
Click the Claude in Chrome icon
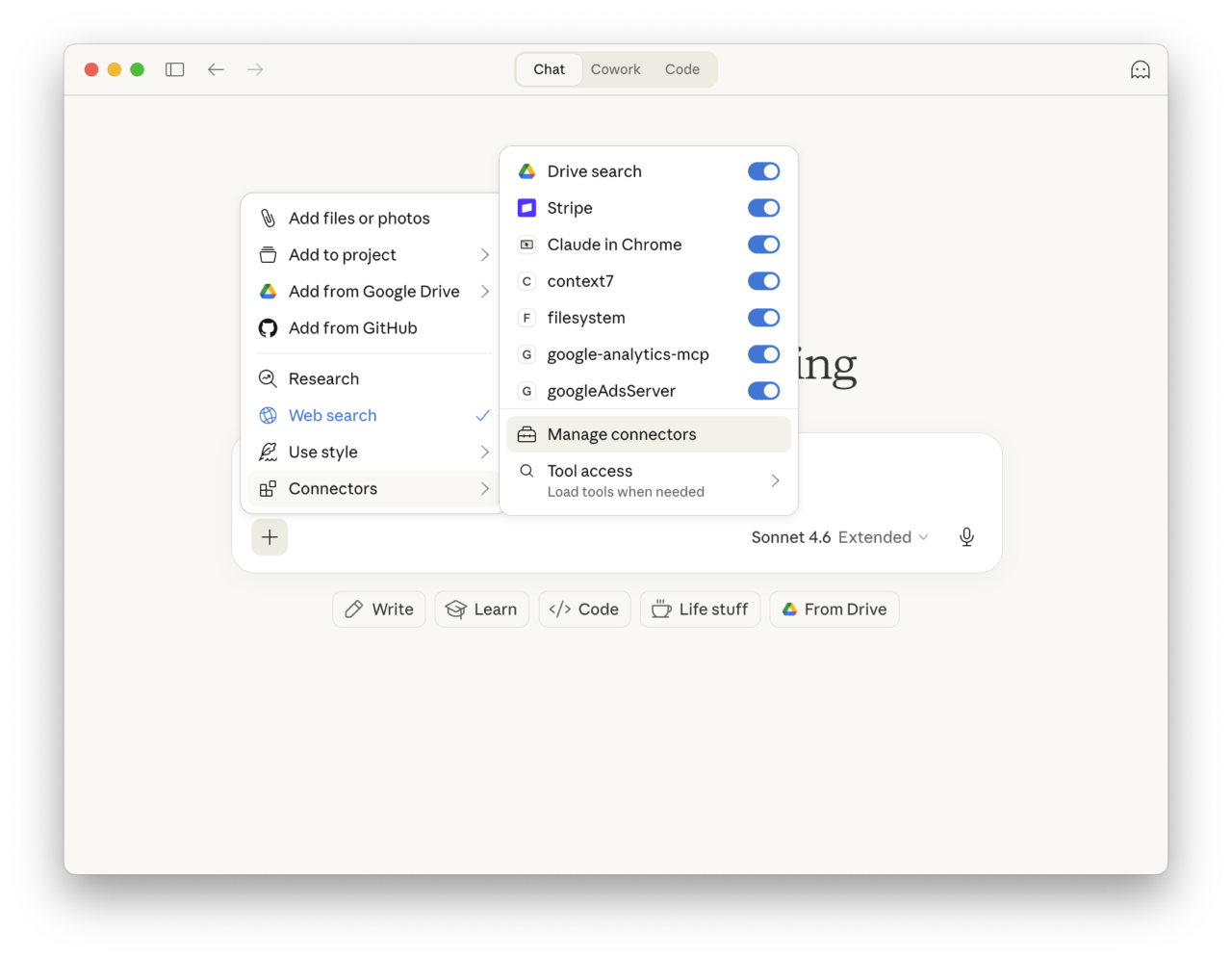(x=526, y=245)
